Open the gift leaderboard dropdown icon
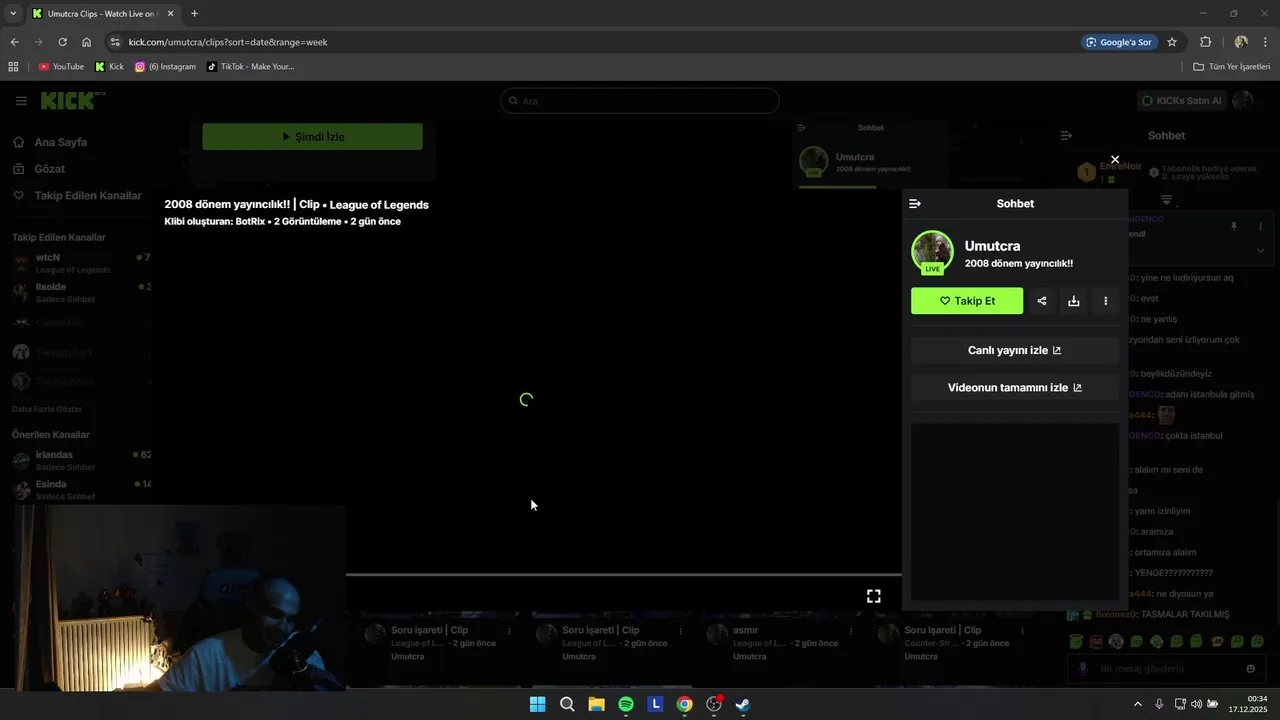Screen dimensions: 1280x720 [1167, 200]
